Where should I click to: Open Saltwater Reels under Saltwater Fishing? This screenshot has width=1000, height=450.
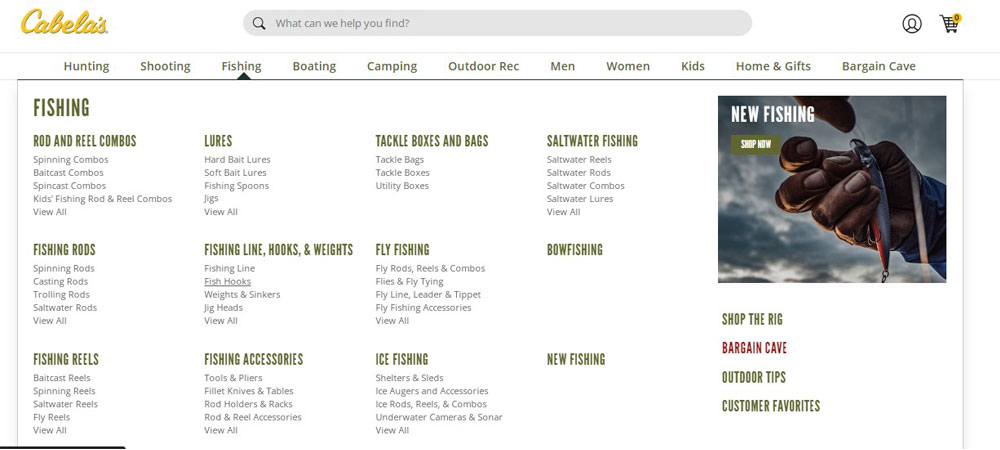pos(579,160)
